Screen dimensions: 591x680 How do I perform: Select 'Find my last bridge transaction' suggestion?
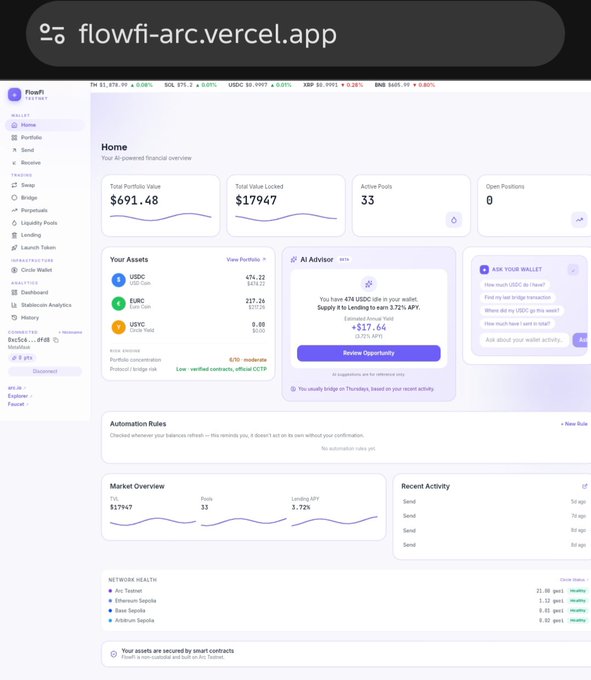tap(518, 298)
